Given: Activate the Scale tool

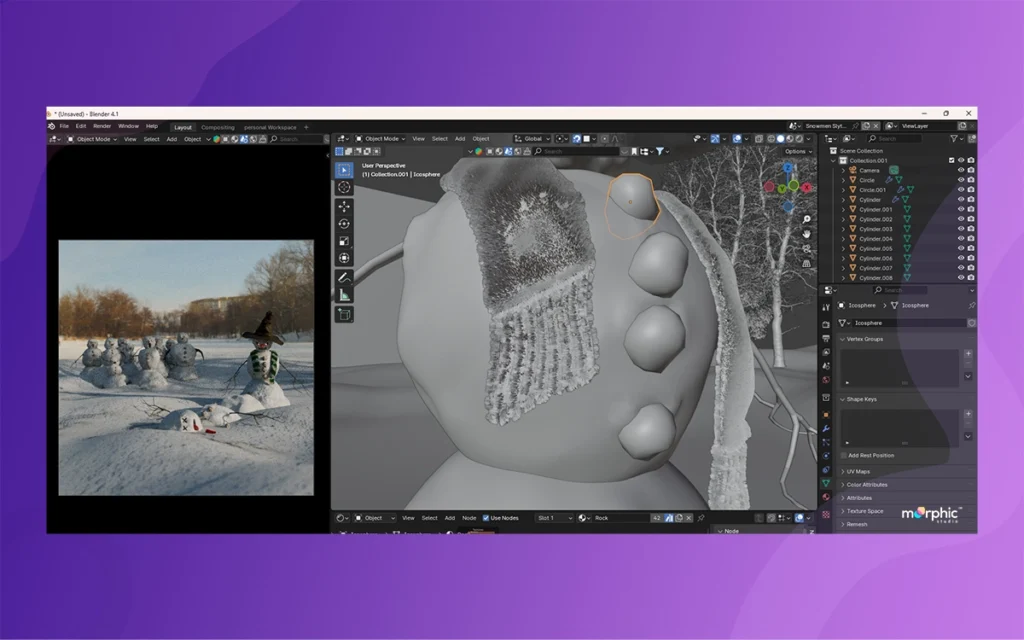Looking at the screenshot, I should (x=344, y=240).
